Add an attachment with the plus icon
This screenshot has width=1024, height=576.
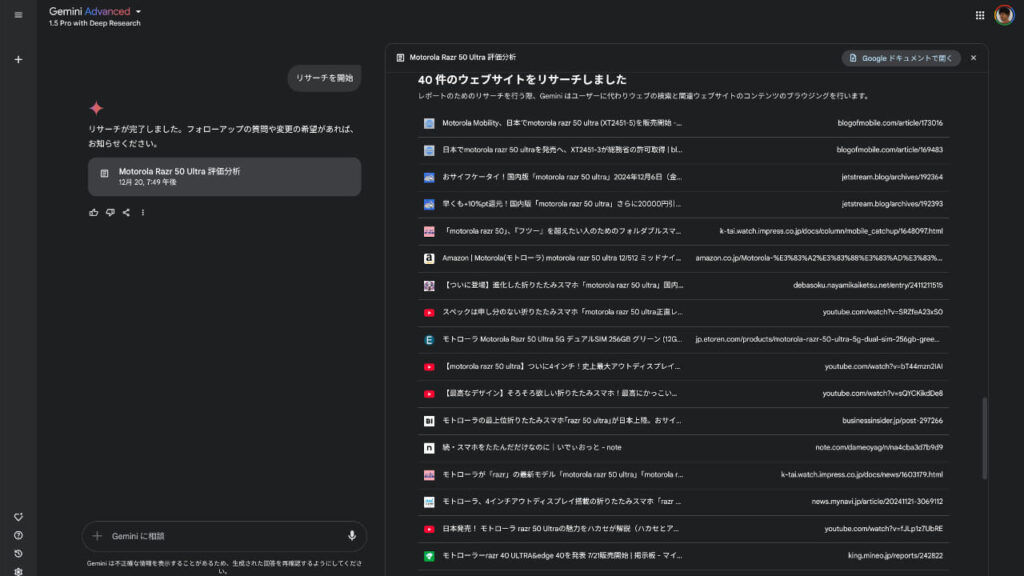coord(97,536)
